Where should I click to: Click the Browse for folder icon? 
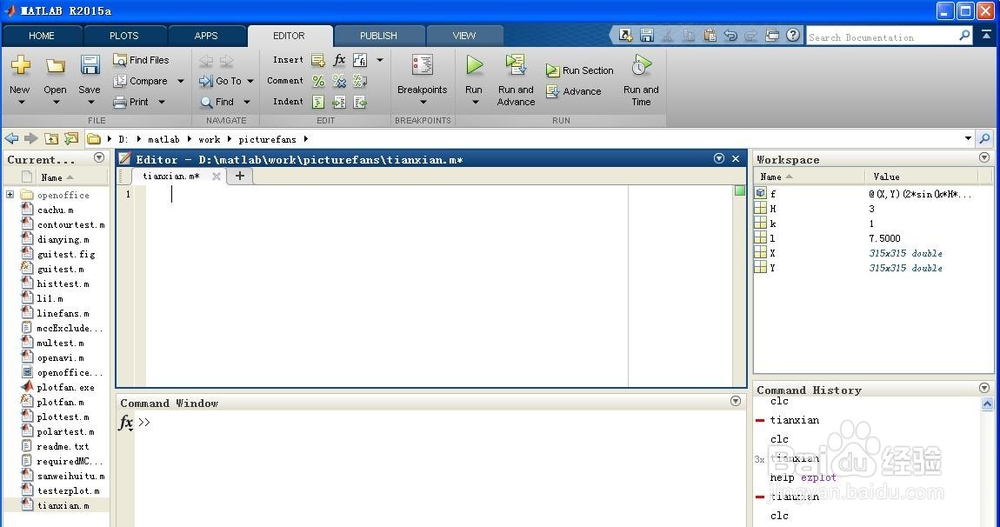click(x=71, y=138)
